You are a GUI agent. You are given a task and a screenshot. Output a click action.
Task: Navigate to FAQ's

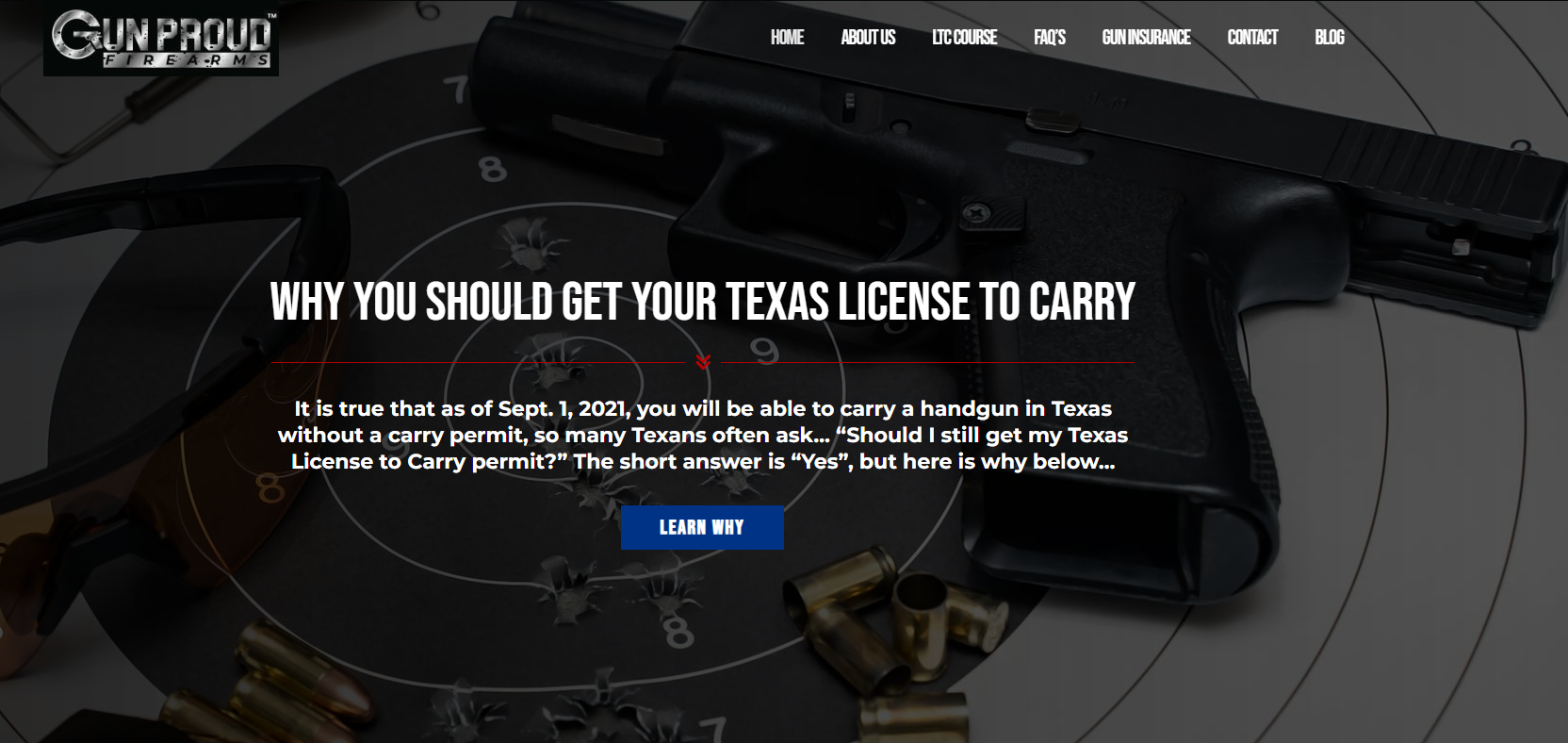tap(1050, 38)
